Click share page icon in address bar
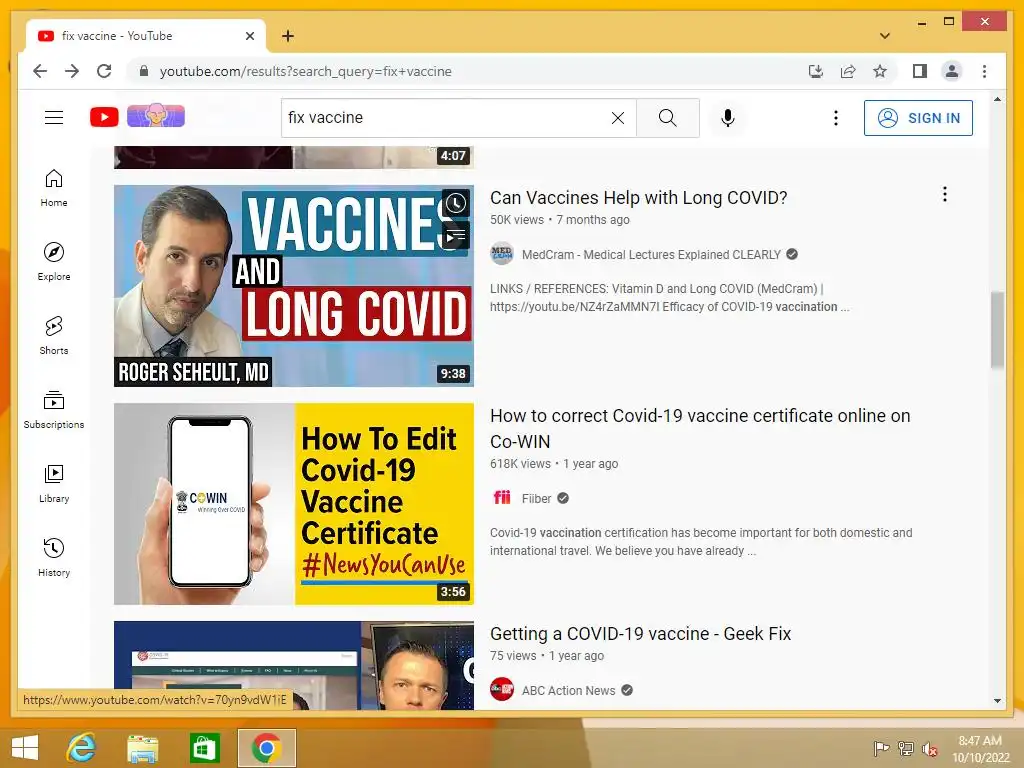1024x768 pixels. pyautogui.click(x=848, y=71)
